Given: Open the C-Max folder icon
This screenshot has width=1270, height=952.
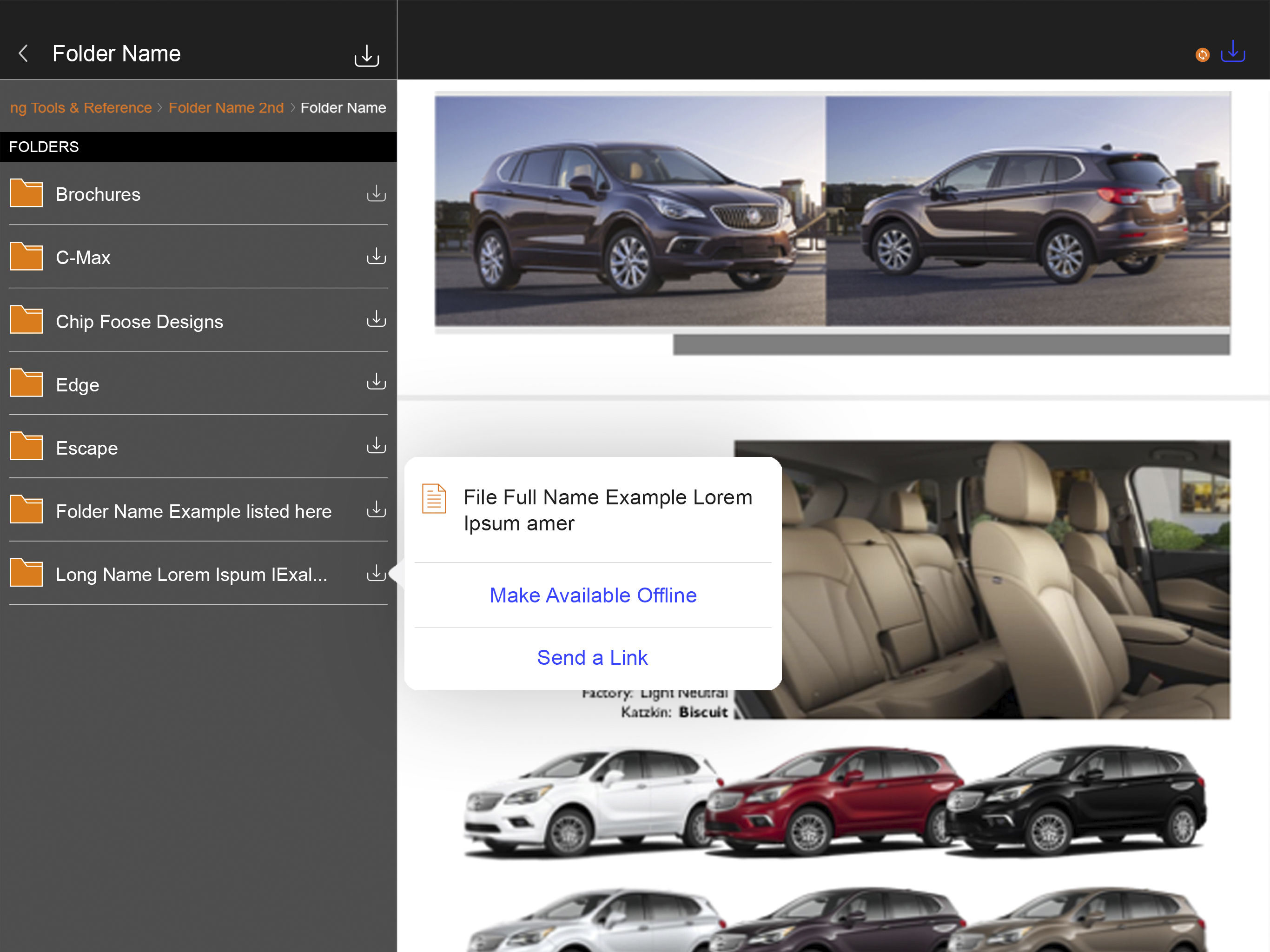Looking at the screenshot, I should click(x=26, y=256).
